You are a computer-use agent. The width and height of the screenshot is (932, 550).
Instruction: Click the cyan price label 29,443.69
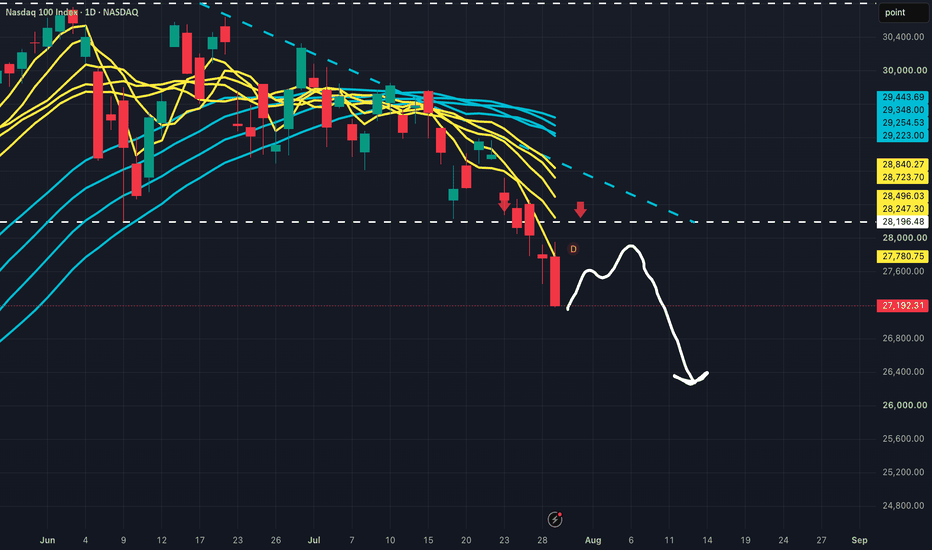click(902, 97)
